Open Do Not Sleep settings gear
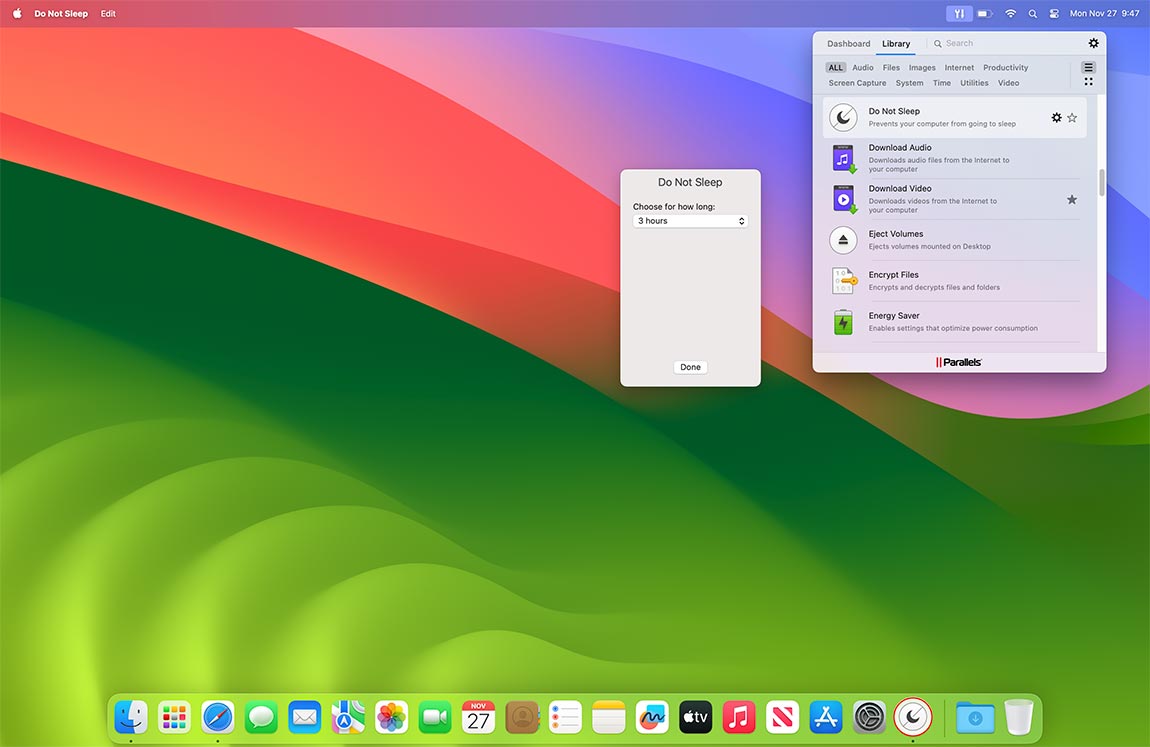Image resolution: width=1150 pixels, height=747 pixels. [x=1056, y=118]
